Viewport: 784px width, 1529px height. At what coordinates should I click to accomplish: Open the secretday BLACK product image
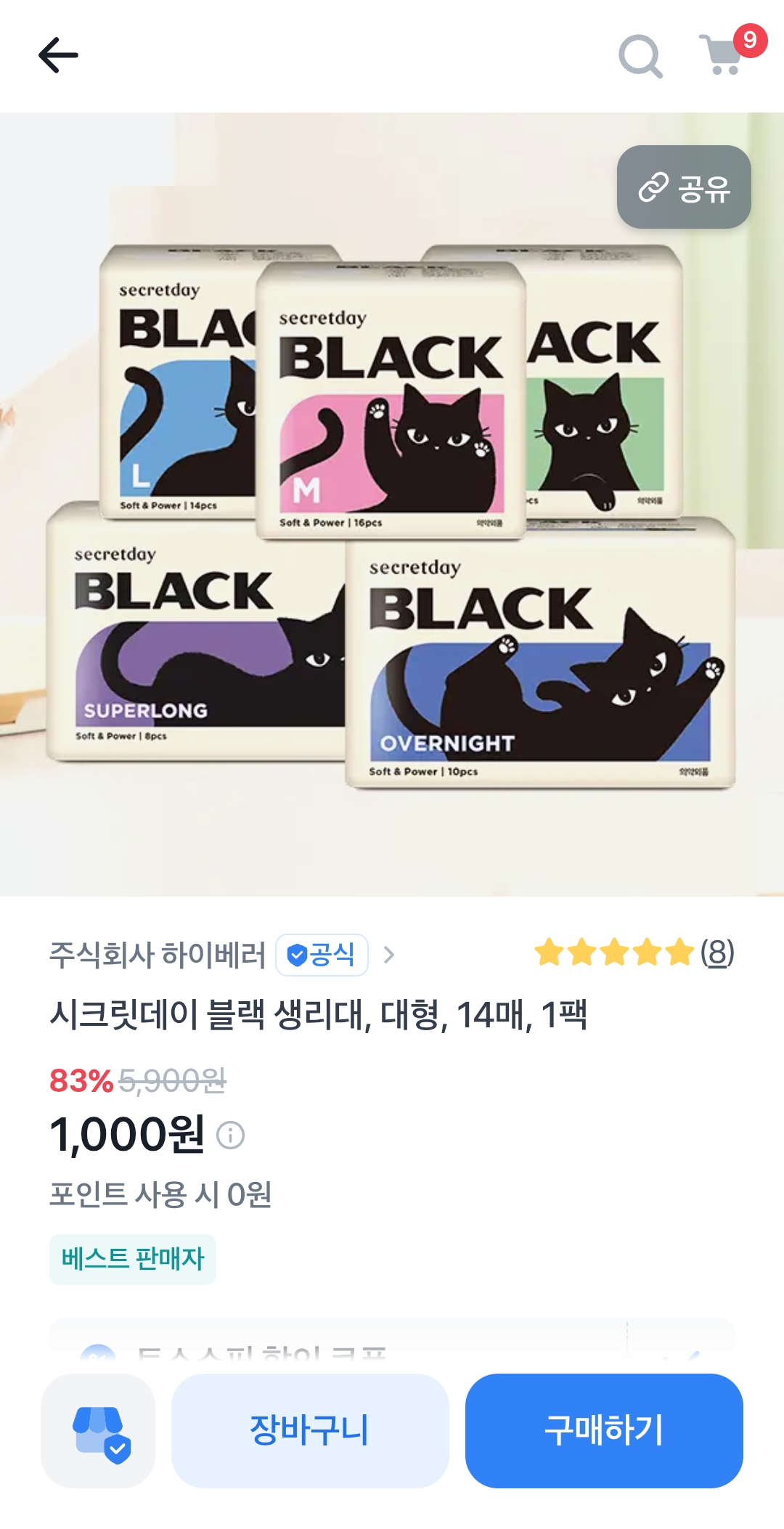click(x=392, y=504)
